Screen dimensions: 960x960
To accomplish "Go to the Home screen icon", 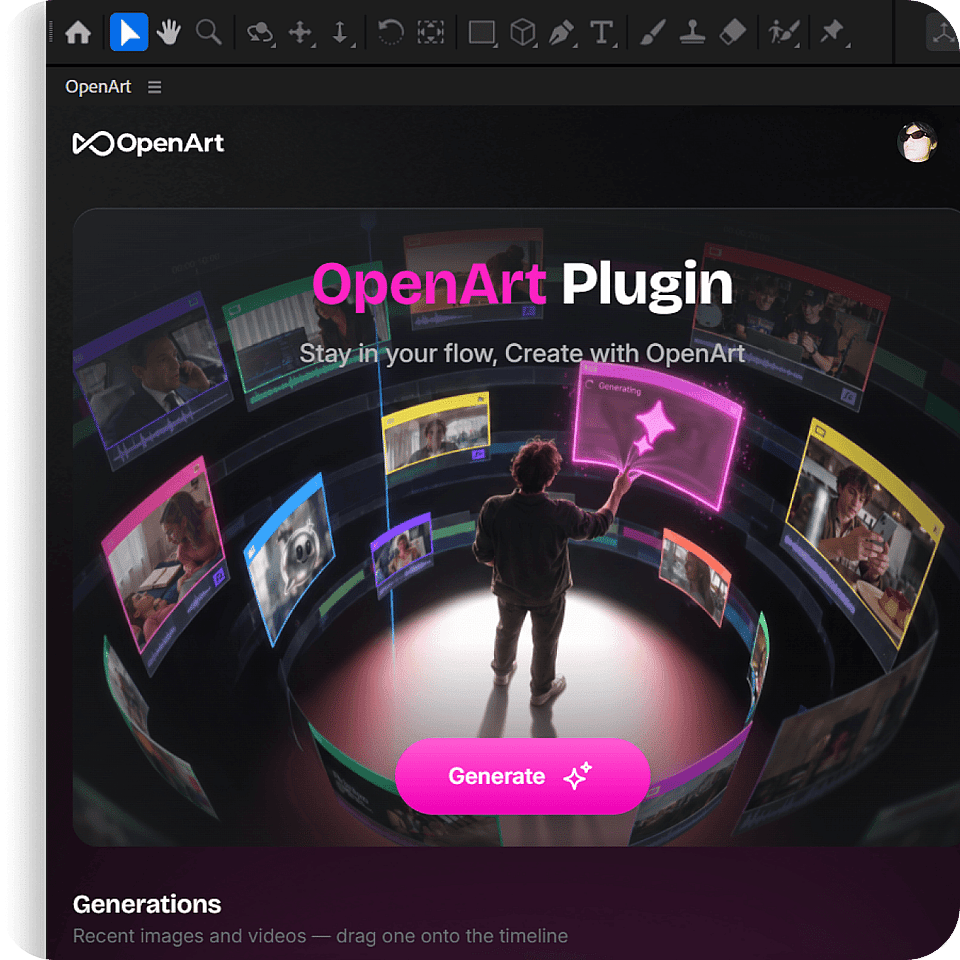I will tap(78, 32).
